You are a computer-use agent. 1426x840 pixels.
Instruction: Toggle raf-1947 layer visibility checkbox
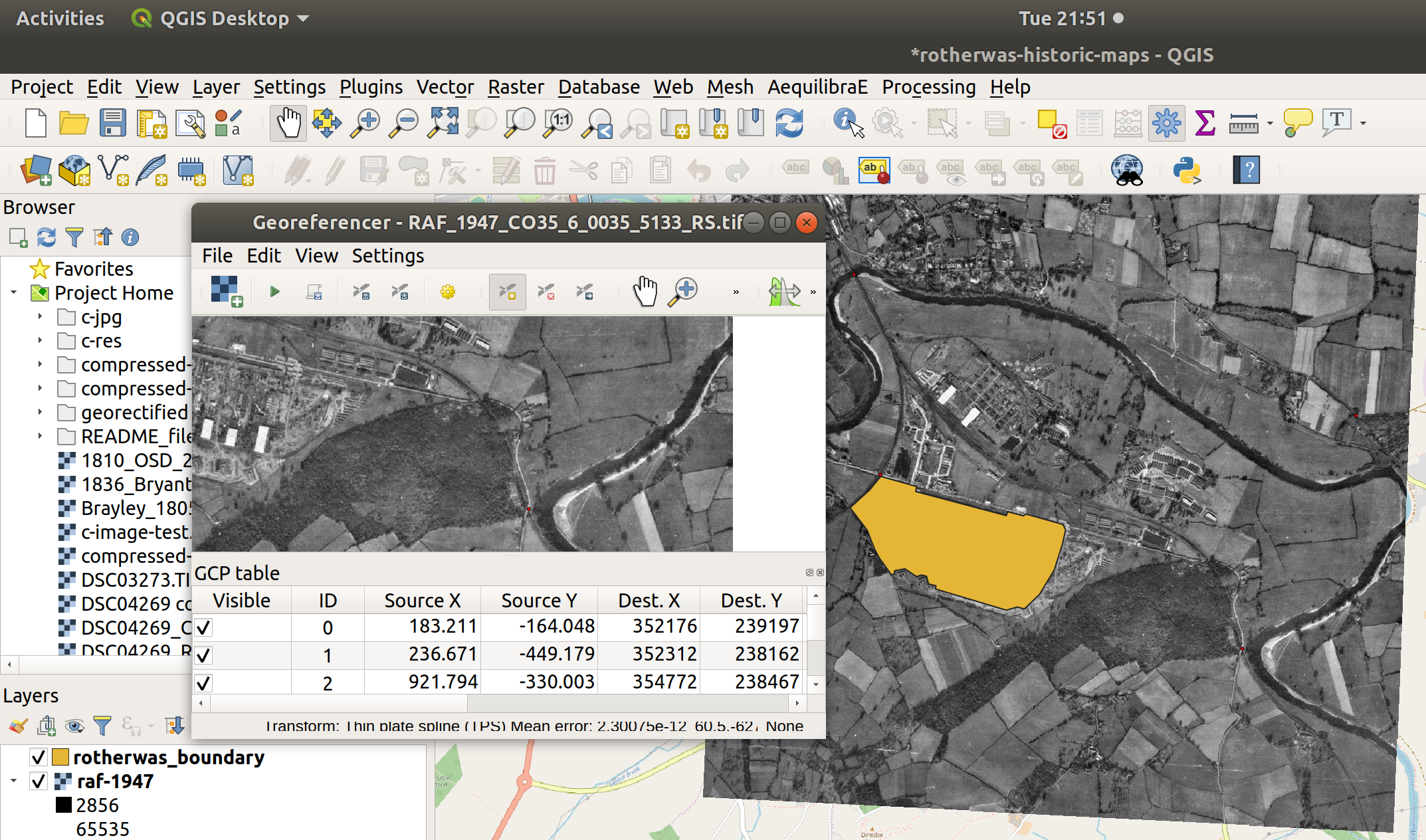click(39, 781)
